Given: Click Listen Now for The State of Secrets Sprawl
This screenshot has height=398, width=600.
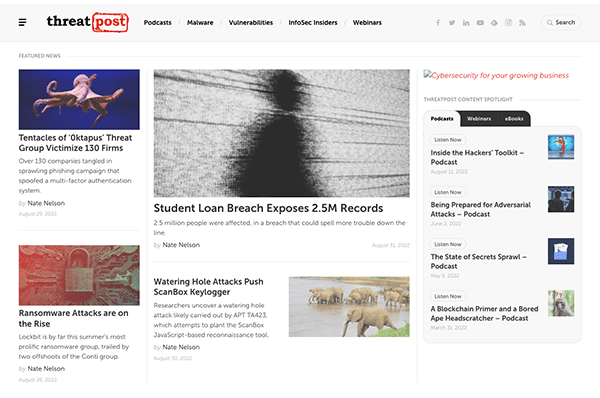Looking at the screenshot, I should pyautogui.click(x=448, y=244).
